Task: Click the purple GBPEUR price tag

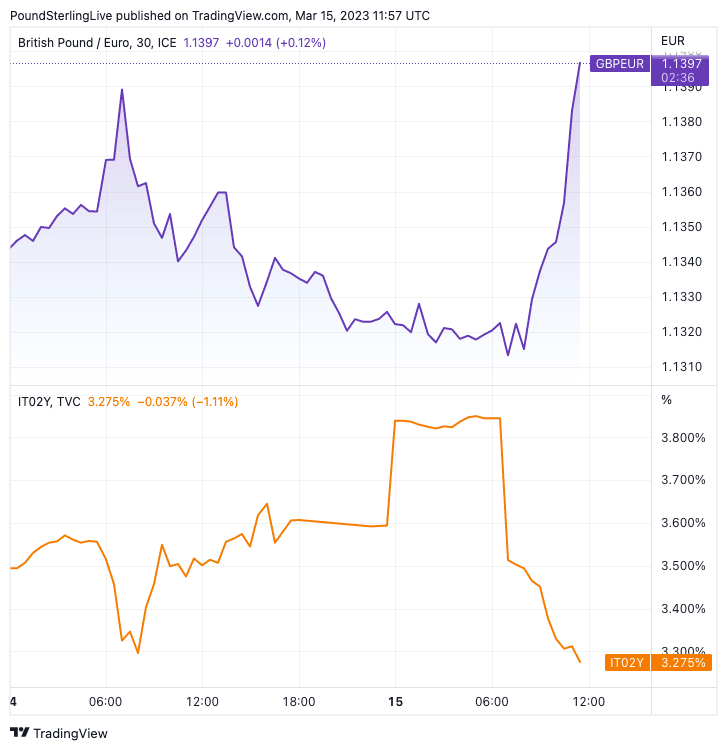Action: 620,64
